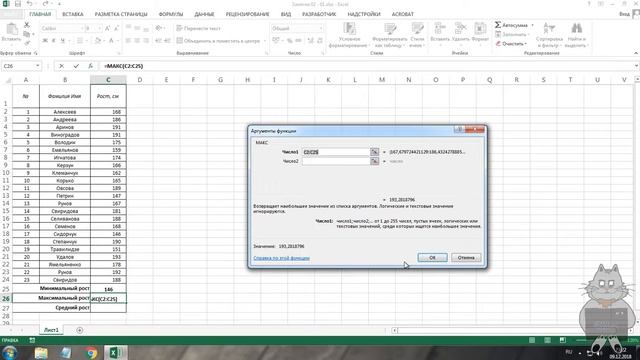Image resolution: width=640 pixels, height=360 pixels.
Task: Open Cell Styles (Стили ячеек) gallery
Action: point(417,35)
